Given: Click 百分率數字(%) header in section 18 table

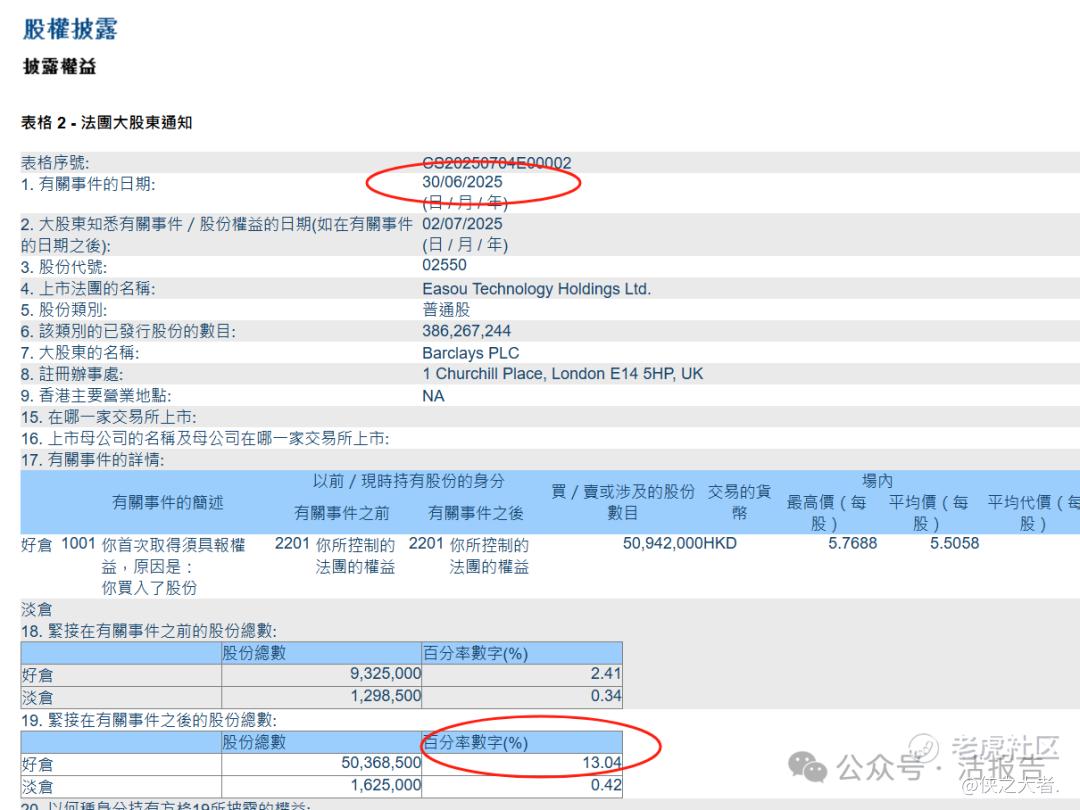Looking at the screenshot, I should tap(475, 653).
